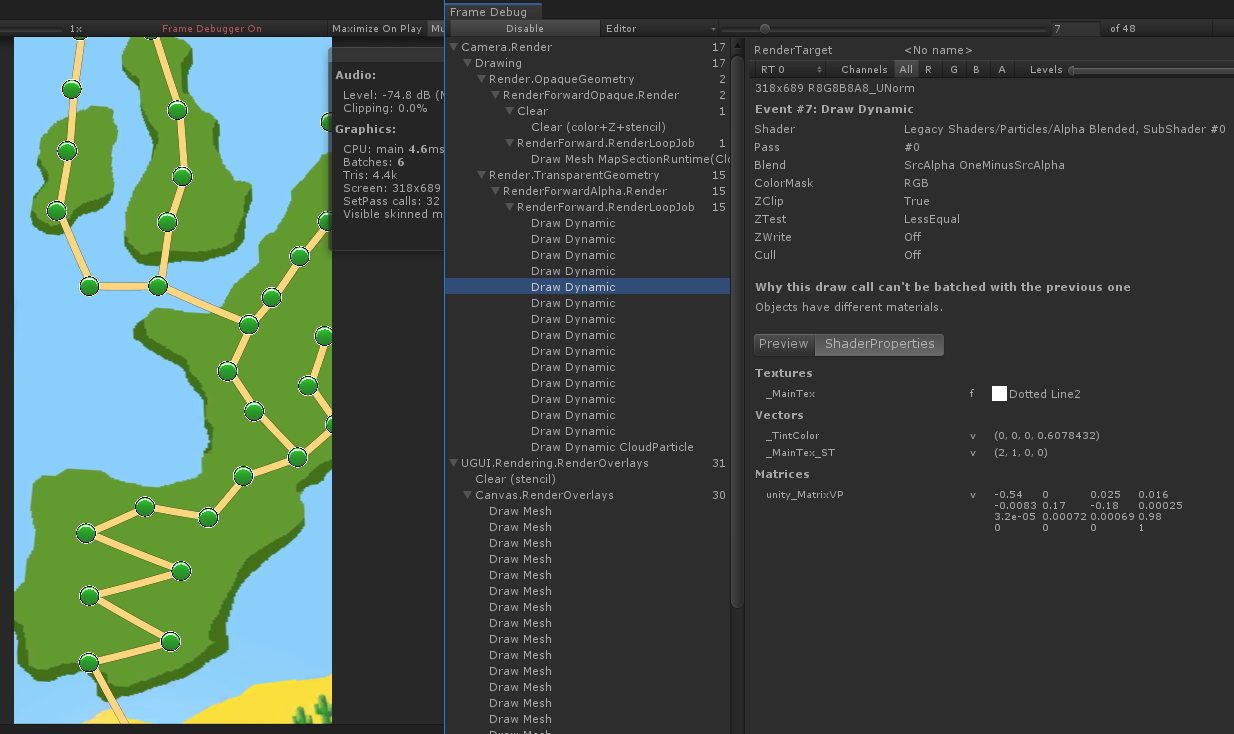Open the RT 0 render target dropdown

pos(790,69)
